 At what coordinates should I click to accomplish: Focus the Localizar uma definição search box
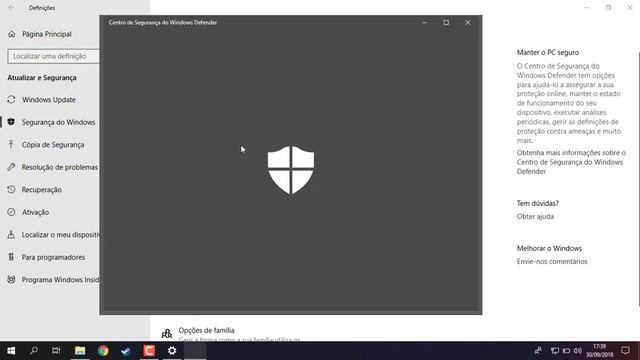click(x=53, y=56)
